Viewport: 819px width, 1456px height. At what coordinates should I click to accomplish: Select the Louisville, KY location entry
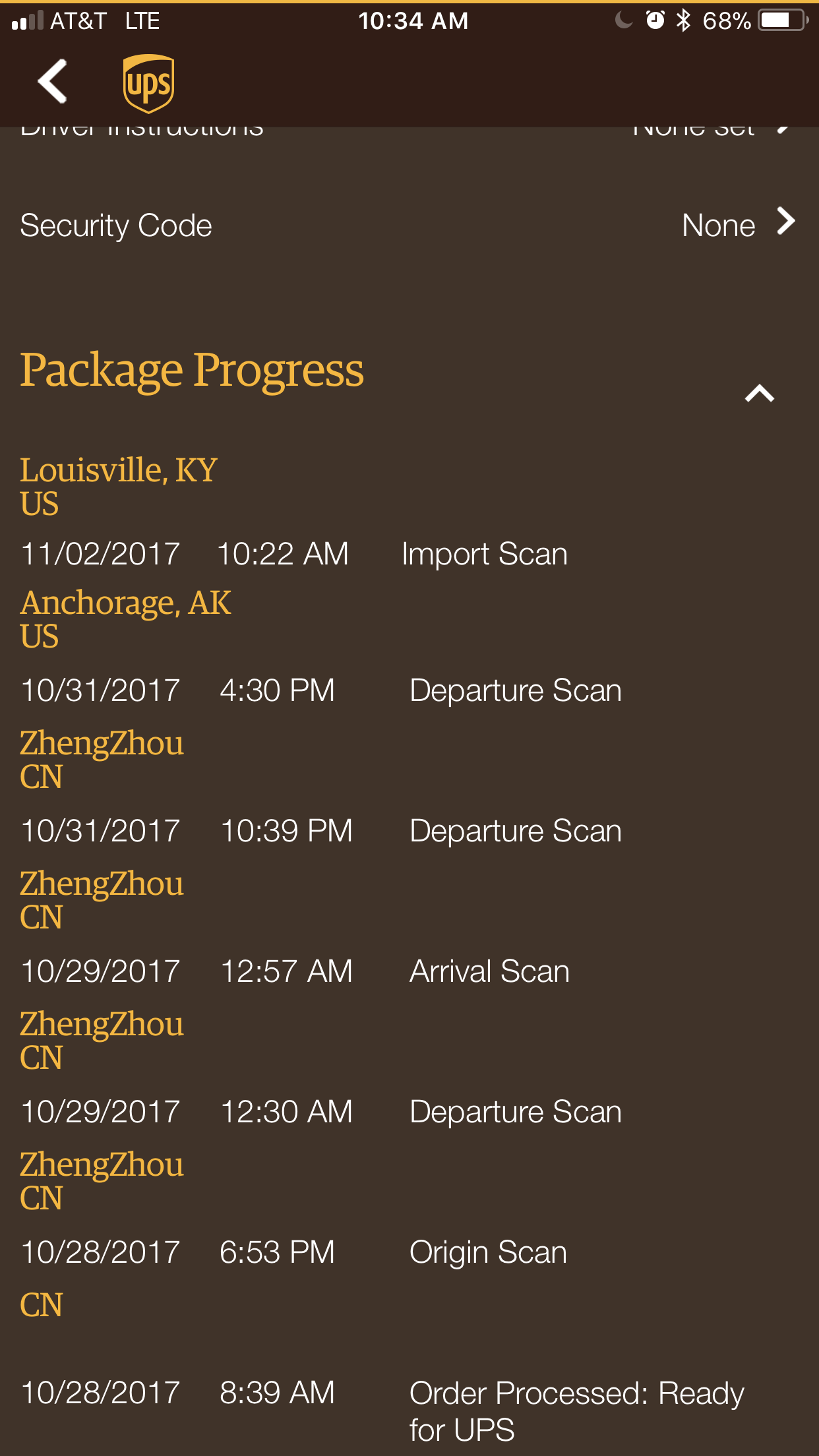click(x=119, y=471)
